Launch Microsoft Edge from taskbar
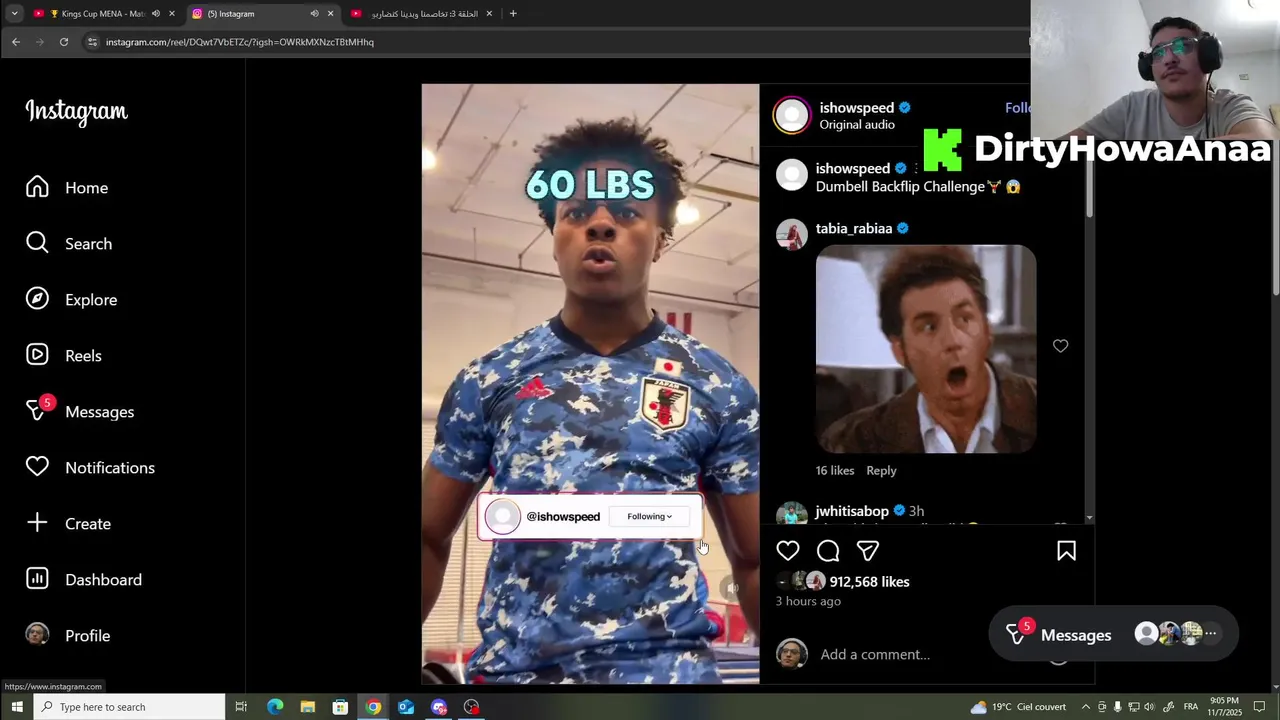The image size is (1280, 720). [275, 707]
